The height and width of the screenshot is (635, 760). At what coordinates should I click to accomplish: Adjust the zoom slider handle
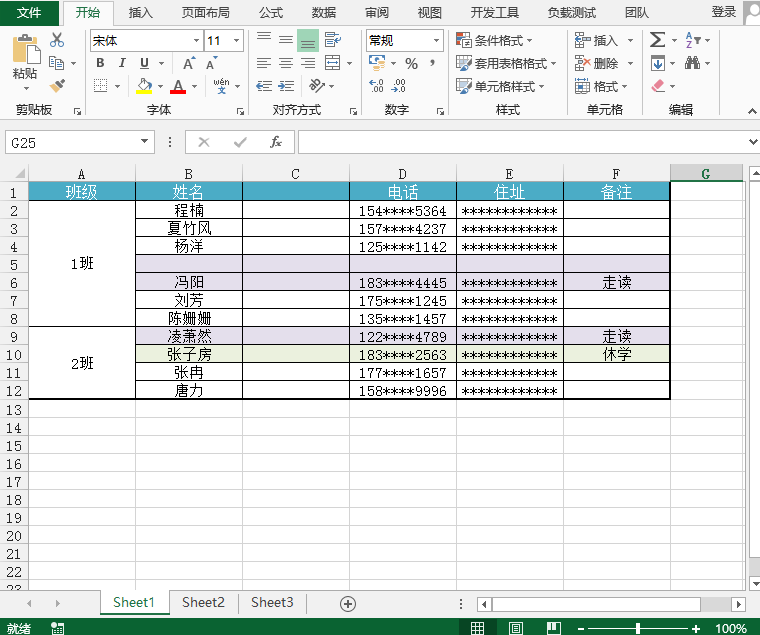point(638,628)
